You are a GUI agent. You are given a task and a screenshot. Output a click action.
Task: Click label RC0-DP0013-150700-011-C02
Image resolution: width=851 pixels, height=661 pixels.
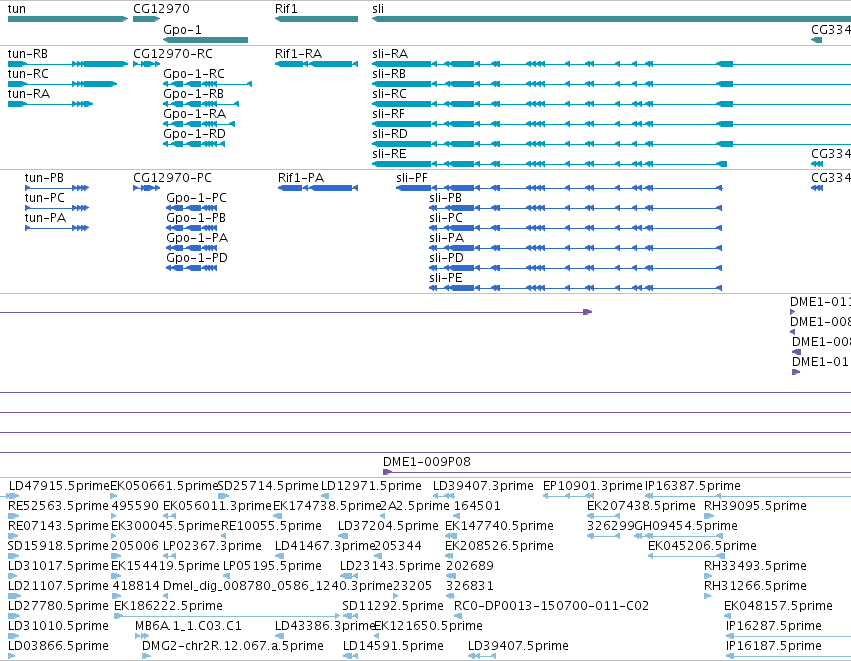551,607
